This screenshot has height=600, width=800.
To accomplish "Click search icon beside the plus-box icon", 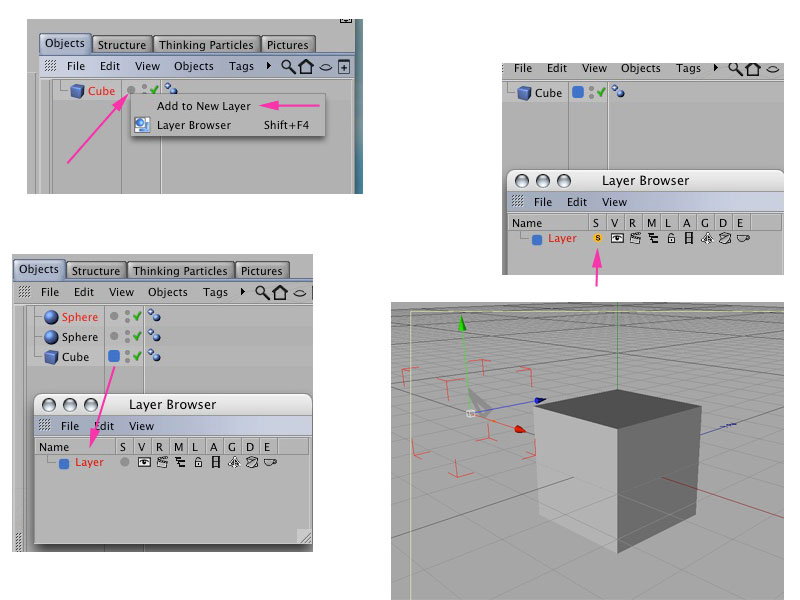I will 288,66.
